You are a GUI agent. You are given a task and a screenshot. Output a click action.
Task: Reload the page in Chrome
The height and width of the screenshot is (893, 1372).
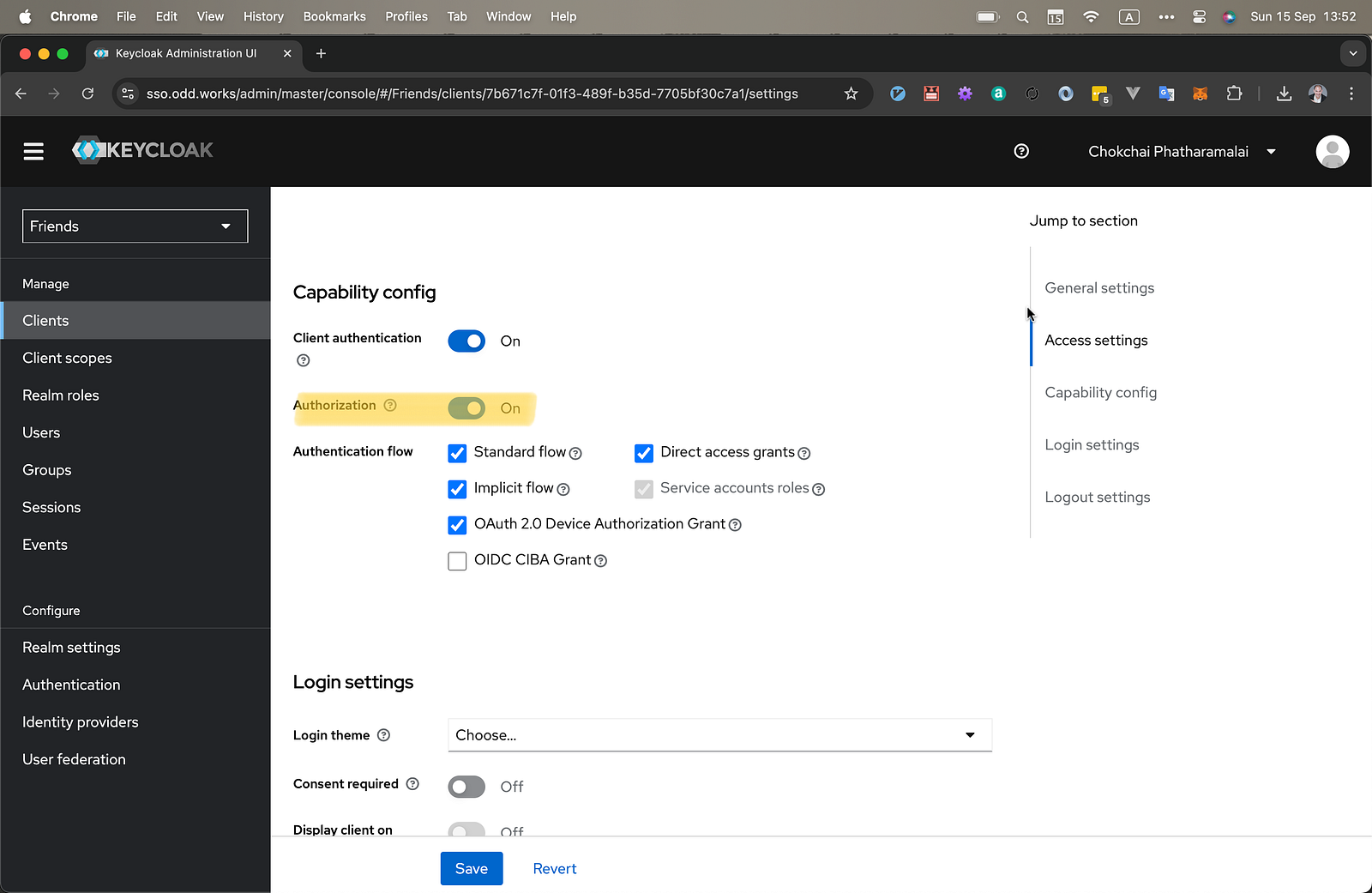click(x=87, y=94)
